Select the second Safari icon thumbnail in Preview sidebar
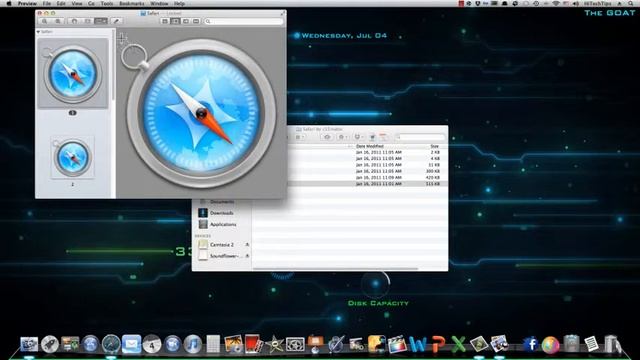640x360 pixels. 73,158
